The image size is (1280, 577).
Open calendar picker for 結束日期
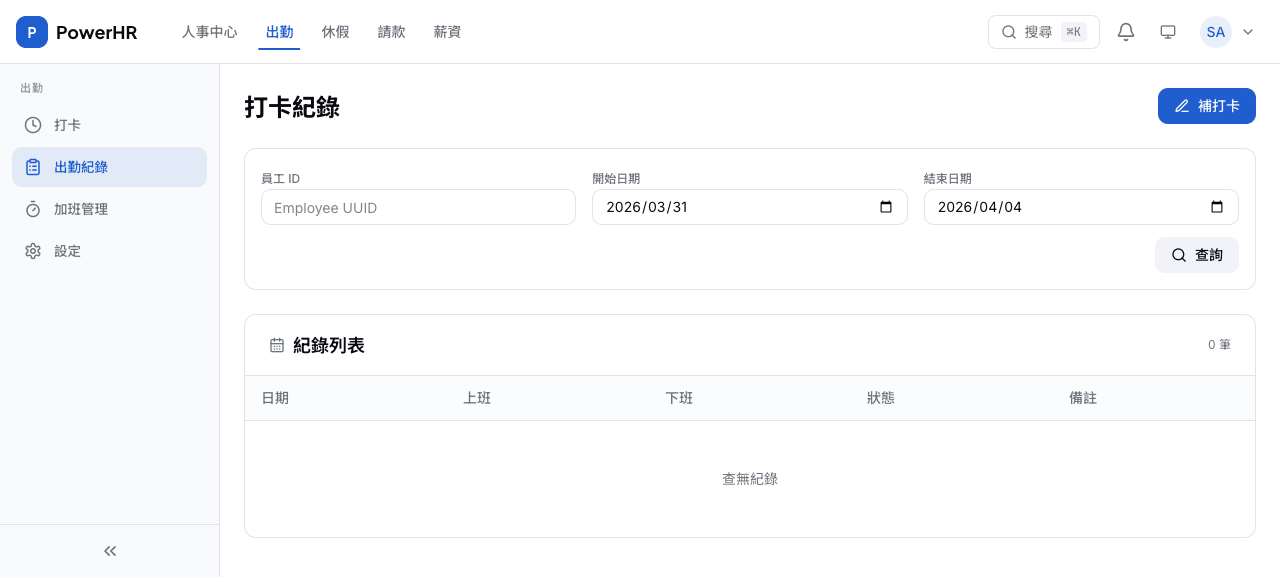pos(1217,207)
